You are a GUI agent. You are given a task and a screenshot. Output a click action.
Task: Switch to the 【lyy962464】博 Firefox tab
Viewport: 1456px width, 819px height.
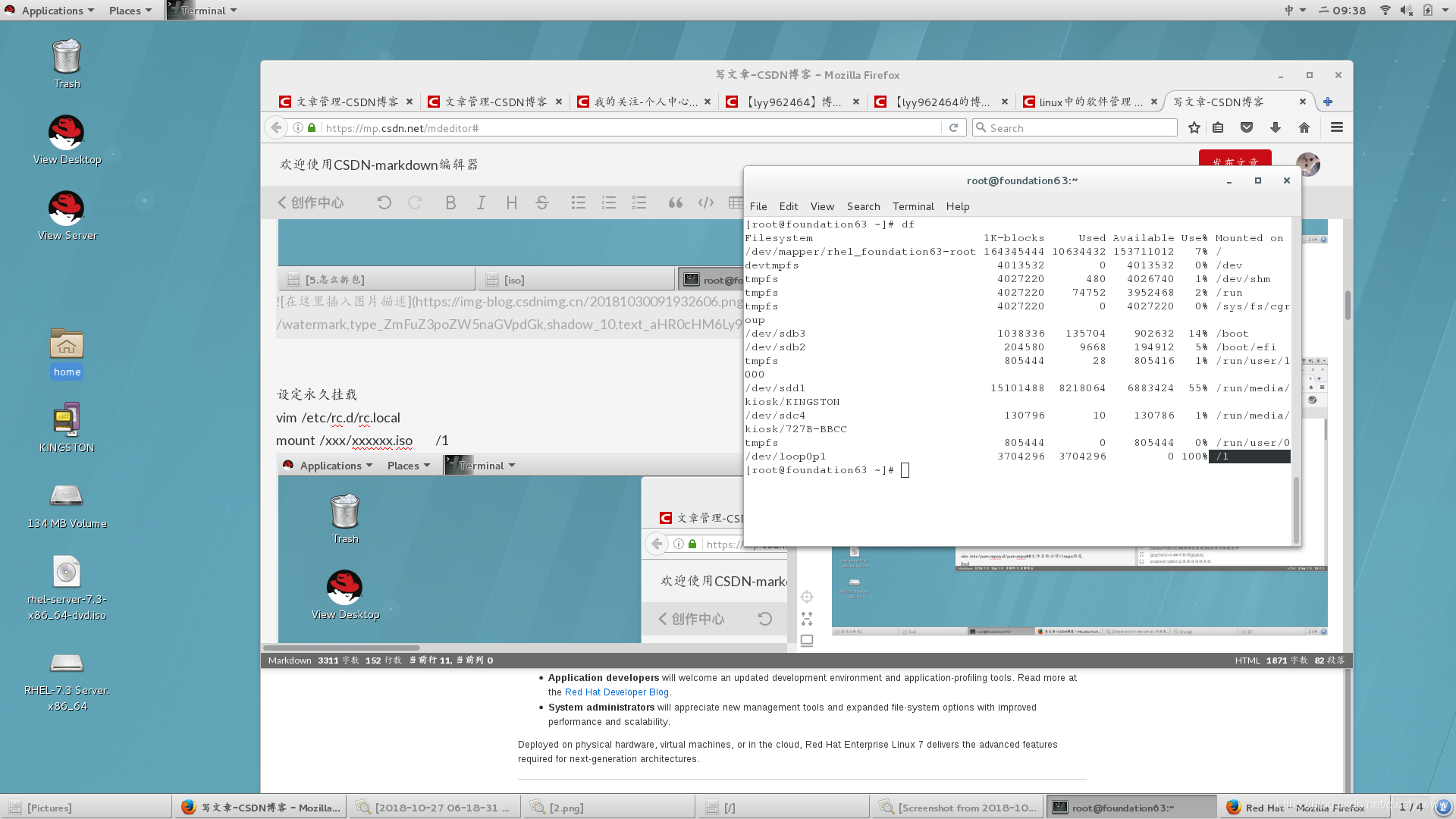pyautogui.click(x=792, y=102)
